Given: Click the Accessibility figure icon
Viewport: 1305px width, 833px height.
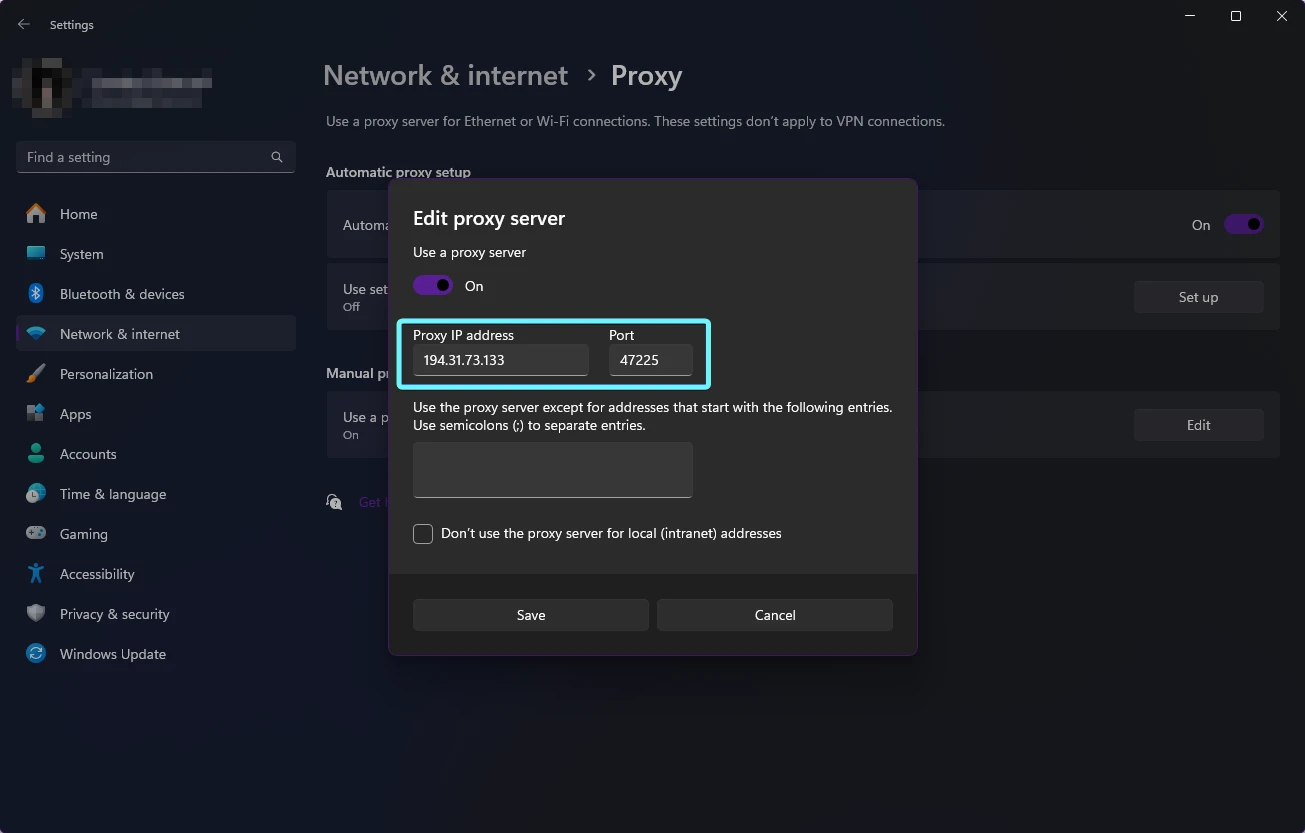Looking at the screenshot, I should (36, 574).
